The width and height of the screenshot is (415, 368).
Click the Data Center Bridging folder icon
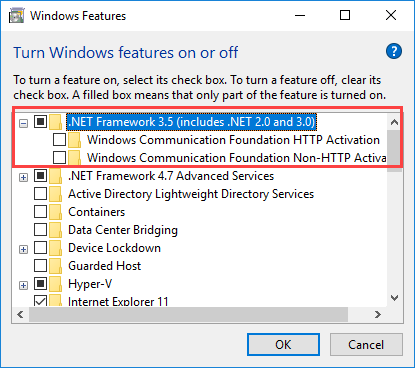point(55,230)
